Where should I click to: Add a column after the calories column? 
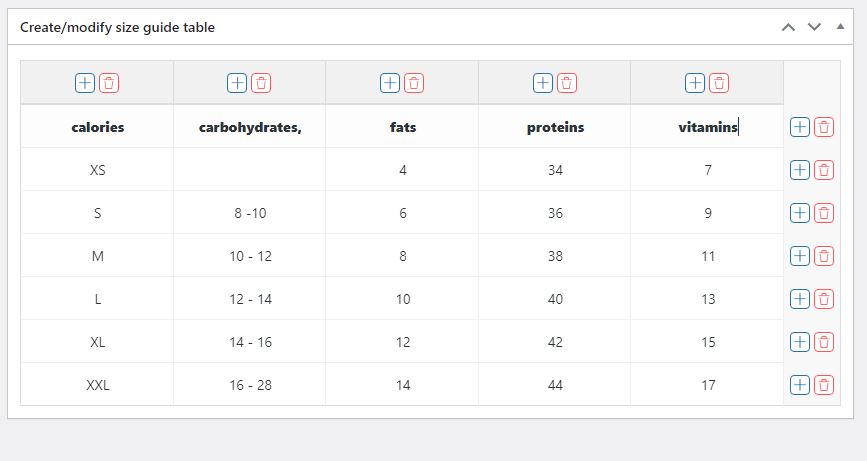[85, 83]
